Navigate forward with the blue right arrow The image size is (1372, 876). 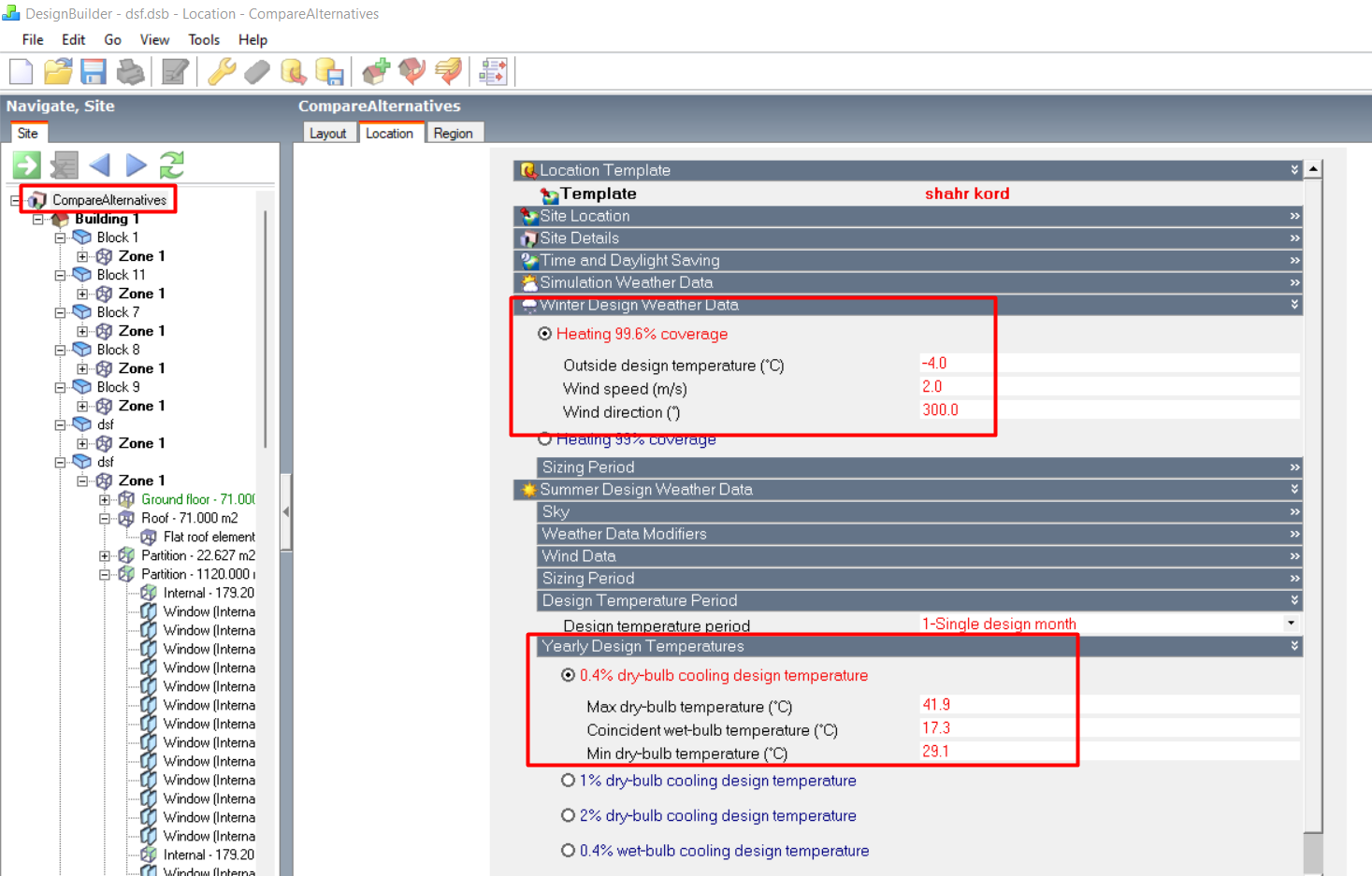point(137,165)
